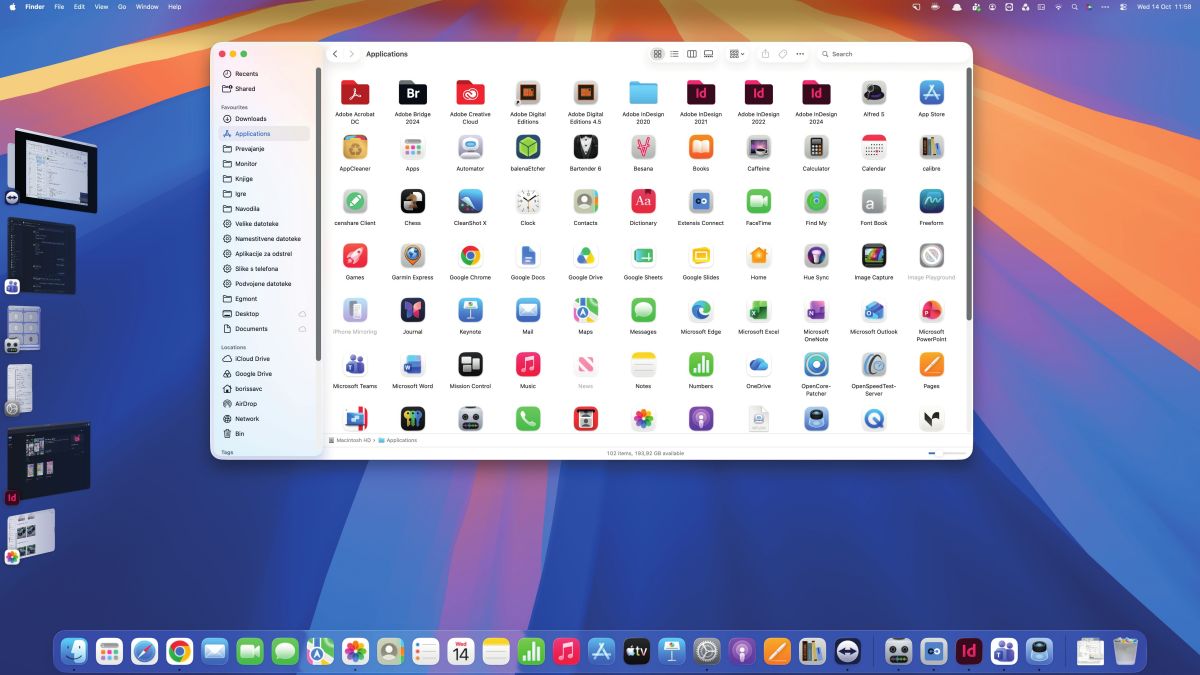Select the Chess app icon

(412, 201)
